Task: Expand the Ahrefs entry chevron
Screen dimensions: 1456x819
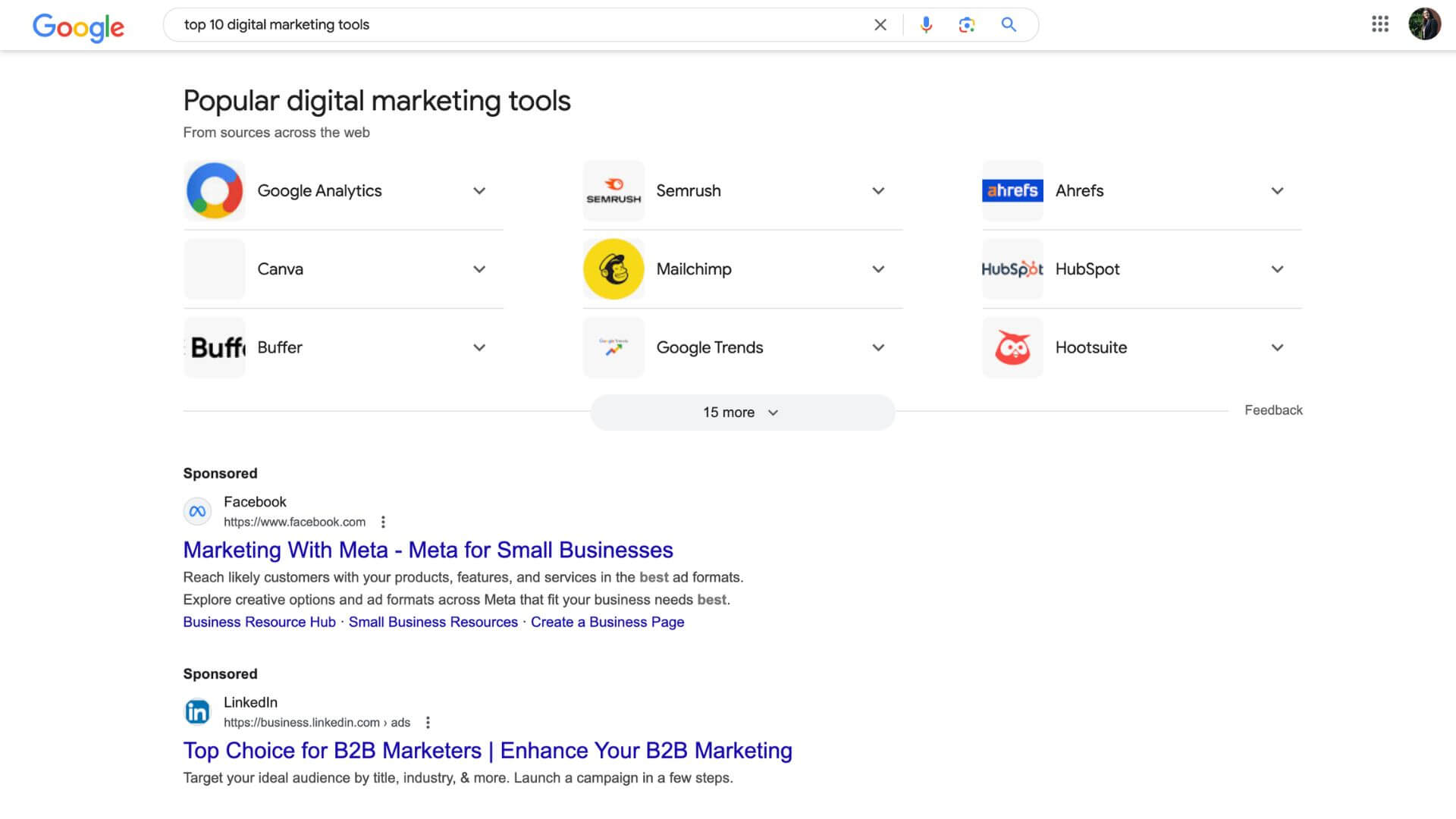Action: (1277, 191)
